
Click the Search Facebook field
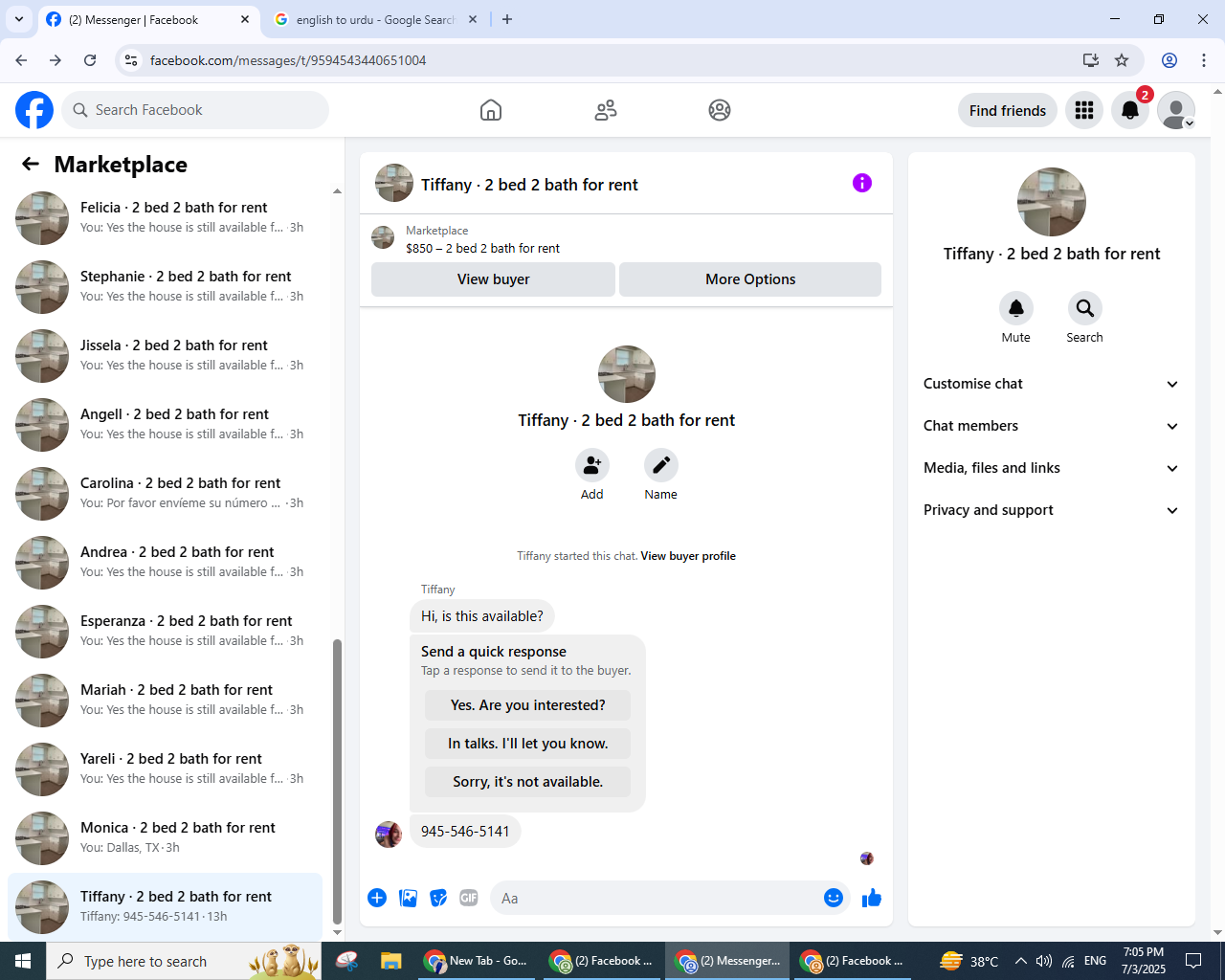pos(195,110)
